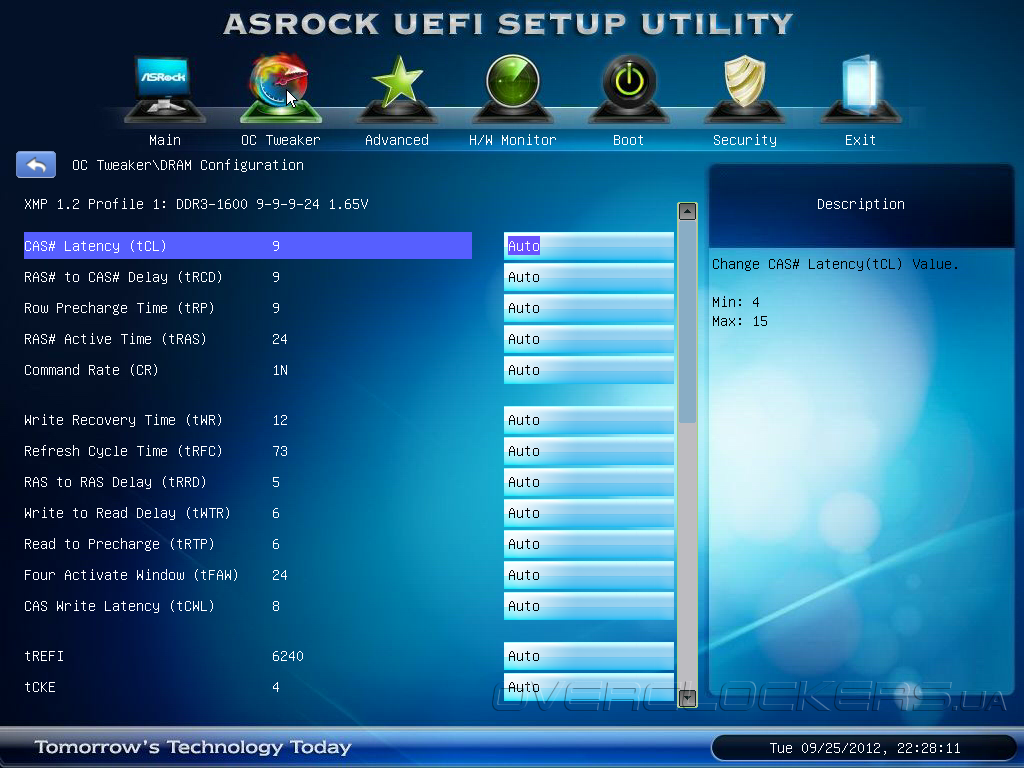This screenshot has width=1024, height=768.
Task: Open the RAS to RAS Delay Auto field
Action: point(588,482)
